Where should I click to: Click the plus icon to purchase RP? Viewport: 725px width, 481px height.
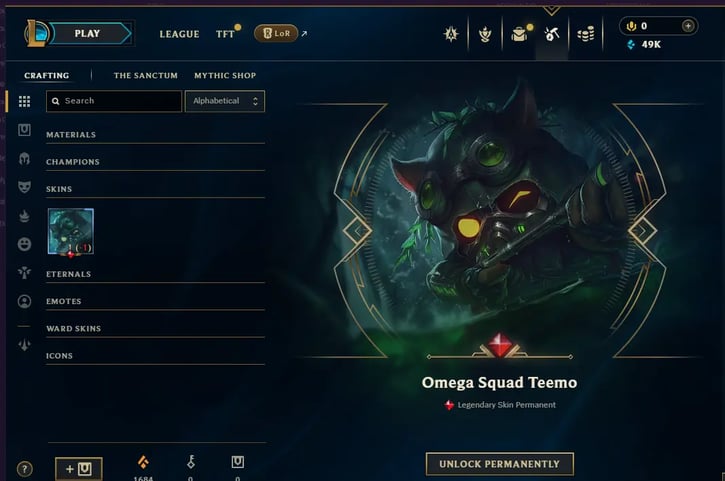pyautogui.click(x=688, y=26)
